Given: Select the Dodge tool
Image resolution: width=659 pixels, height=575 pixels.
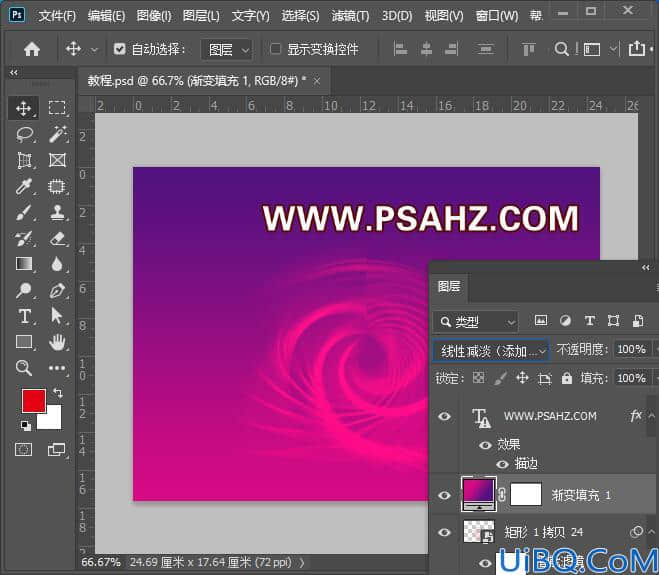Looking at the screenshot, I should pyautogui.click(x=24, y=290).
